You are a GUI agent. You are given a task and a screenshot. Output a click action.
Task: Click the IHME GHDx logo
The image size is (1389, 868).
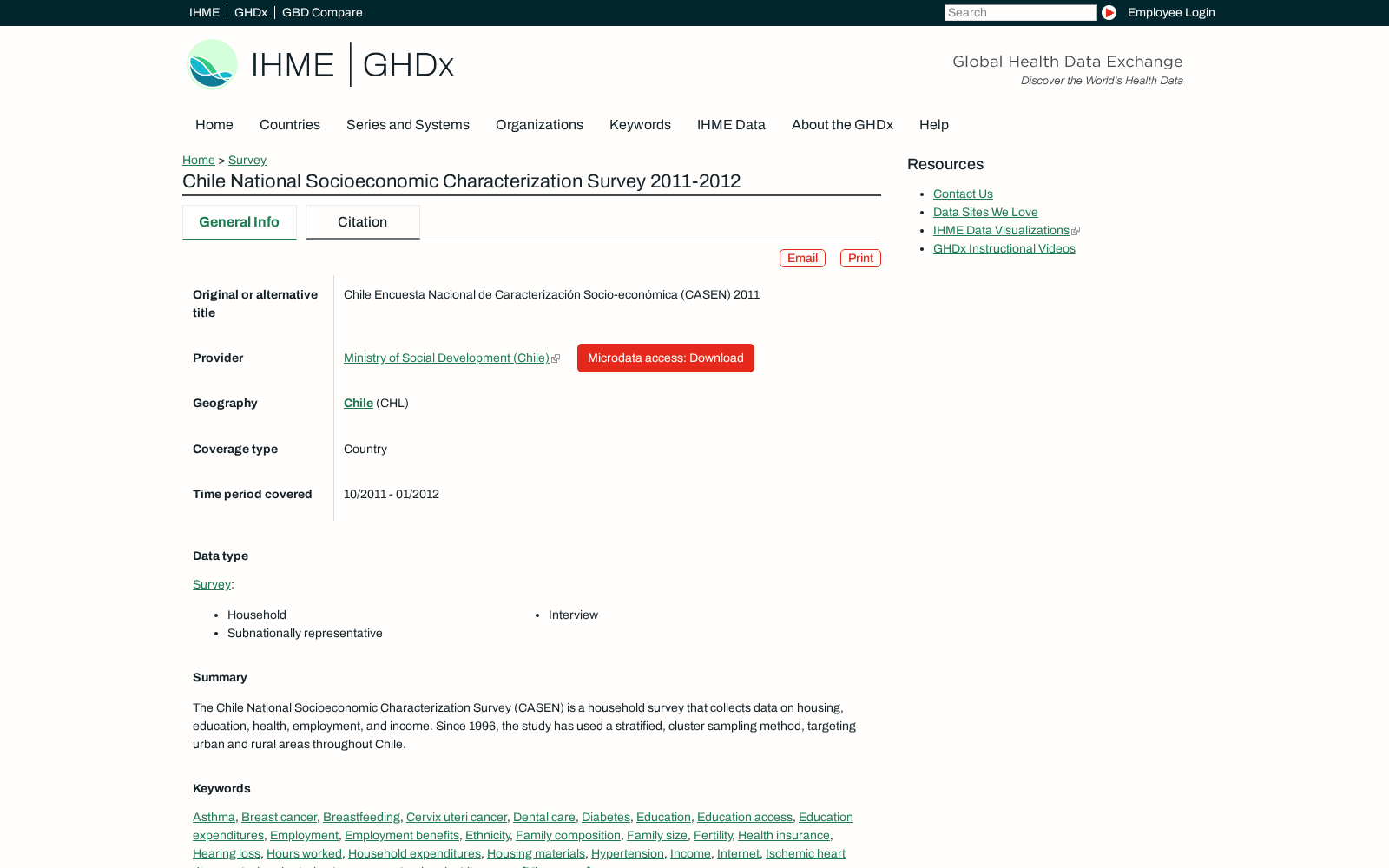pos(320,64)
